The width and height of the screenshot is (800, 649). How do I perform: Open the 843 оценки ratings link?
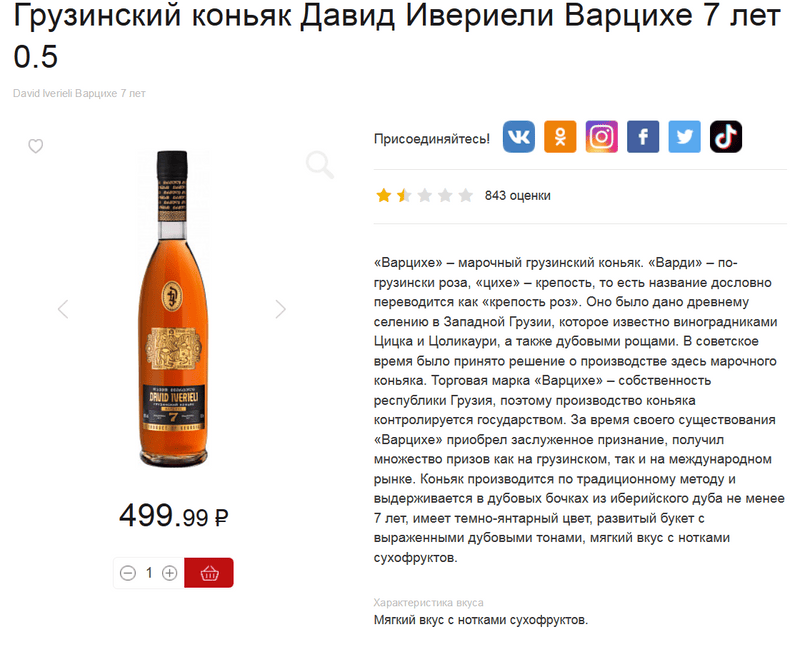(x=517, y=195)
